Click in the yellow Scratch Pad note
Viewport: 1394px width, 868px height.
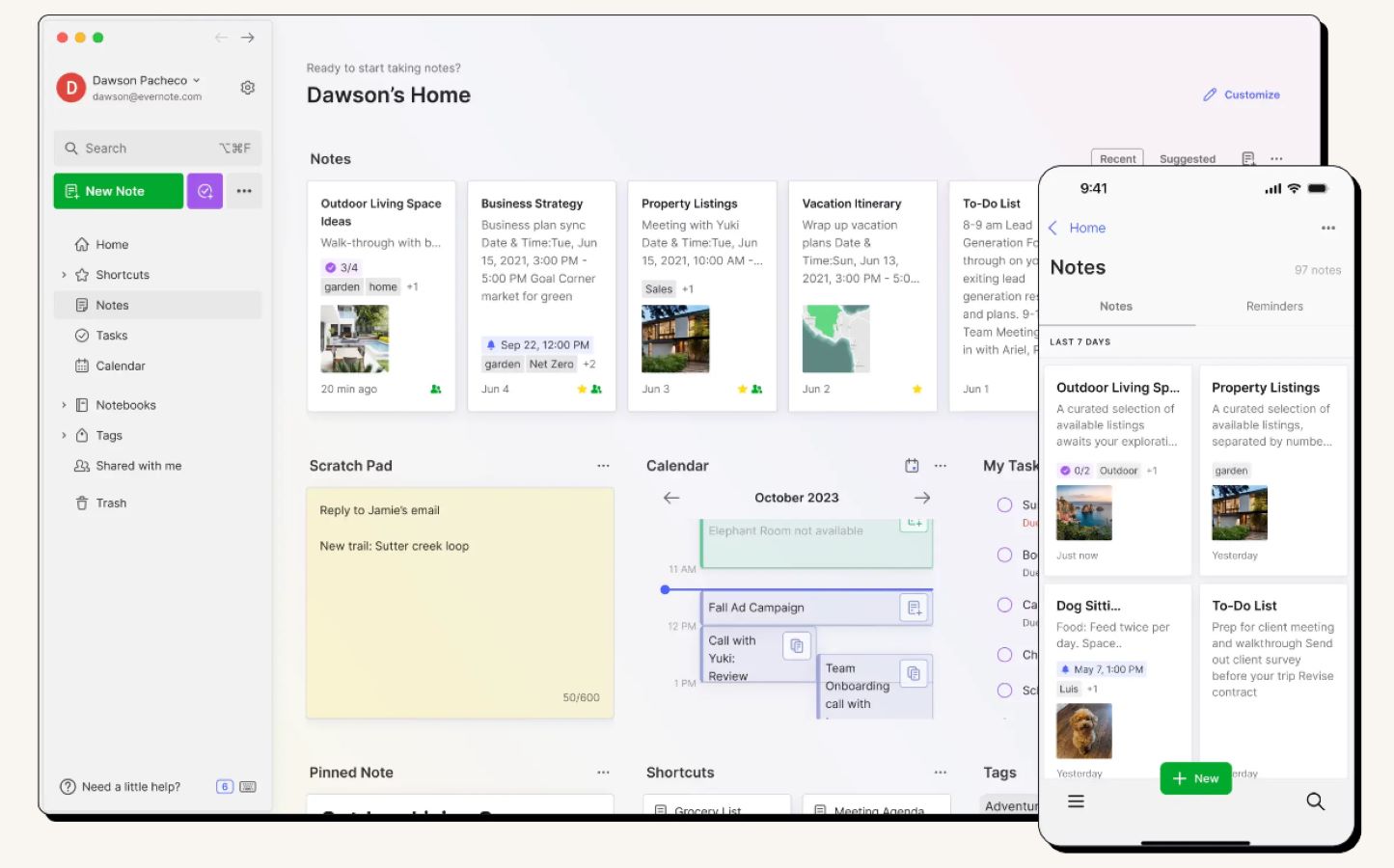(x=460, y=604)
